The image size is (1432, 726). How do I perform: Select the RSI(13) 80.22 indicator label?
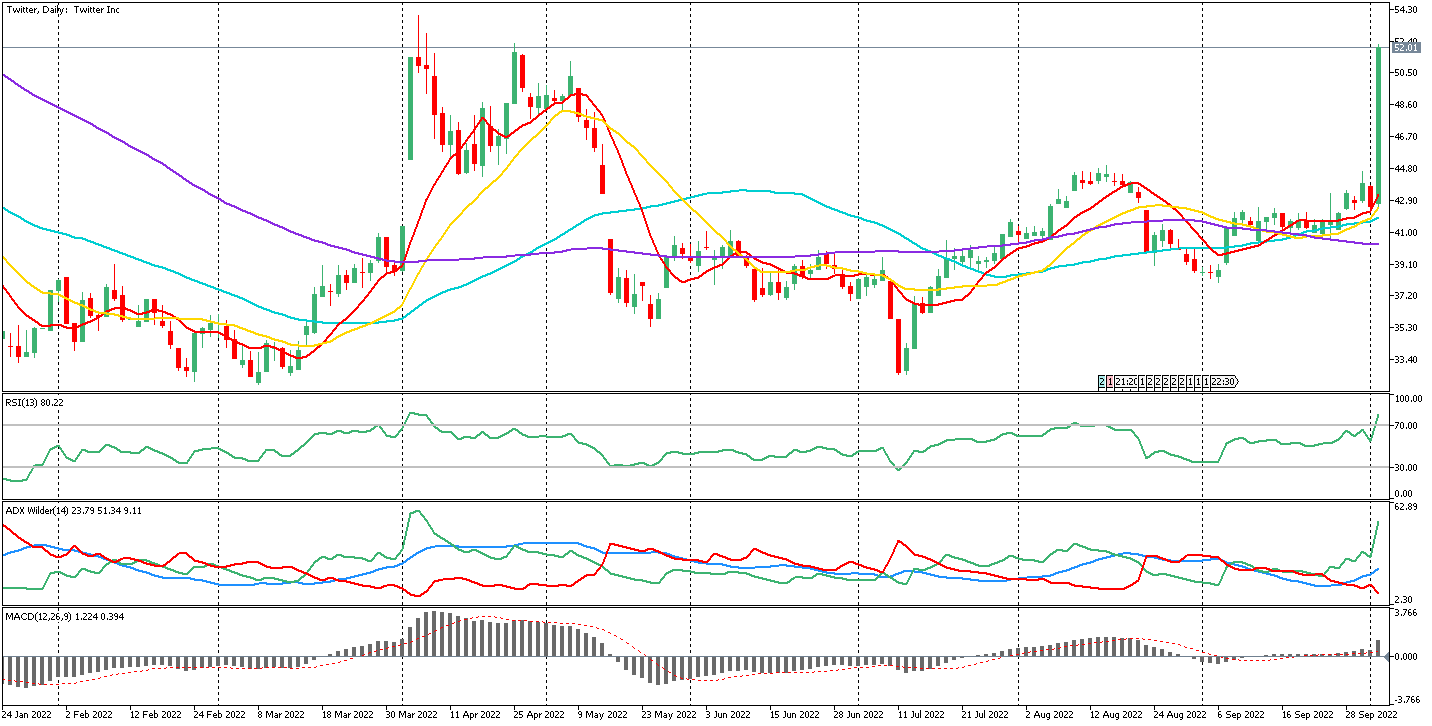pyautogui.click(x=32, y=402)
